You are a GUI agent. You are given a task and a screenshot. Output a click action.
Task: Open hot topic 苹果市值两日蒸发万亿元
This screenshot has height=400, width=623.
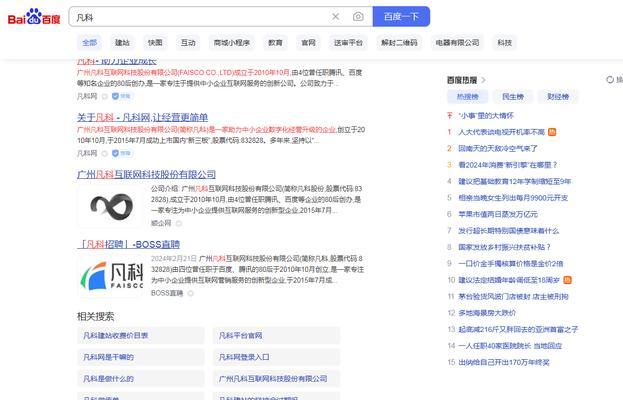(x=498, y=214)
